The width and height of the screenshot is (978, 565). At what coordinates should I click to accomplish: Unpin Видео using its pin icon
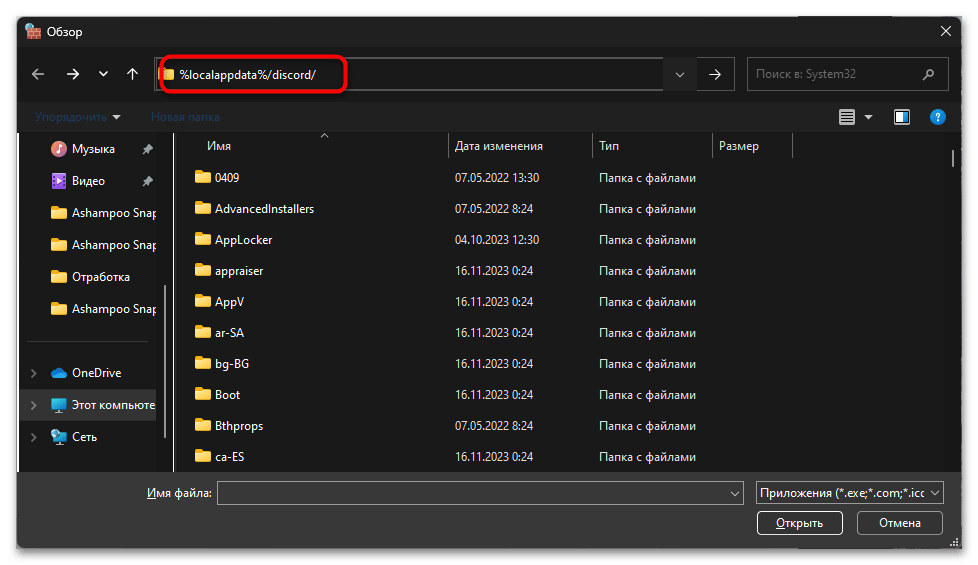pos(147,181)
